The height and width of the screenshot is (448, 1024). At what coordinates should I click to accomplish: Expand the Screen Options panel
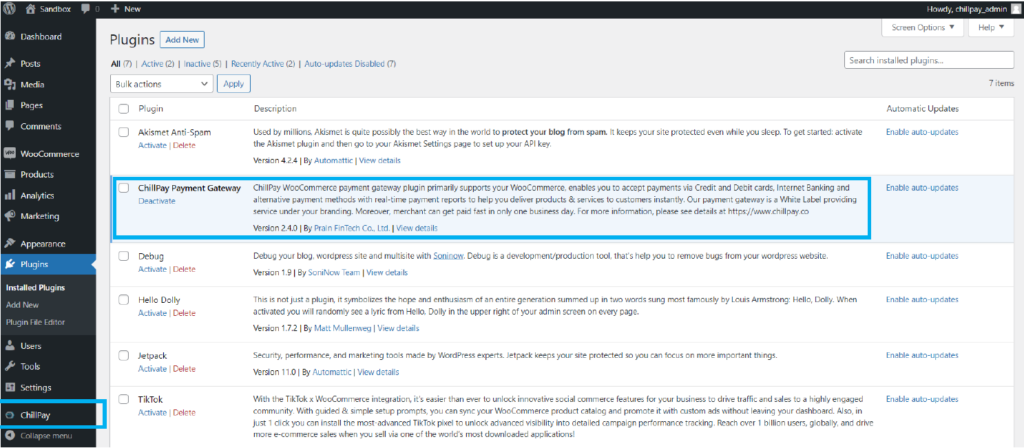[x=922, y=27]
